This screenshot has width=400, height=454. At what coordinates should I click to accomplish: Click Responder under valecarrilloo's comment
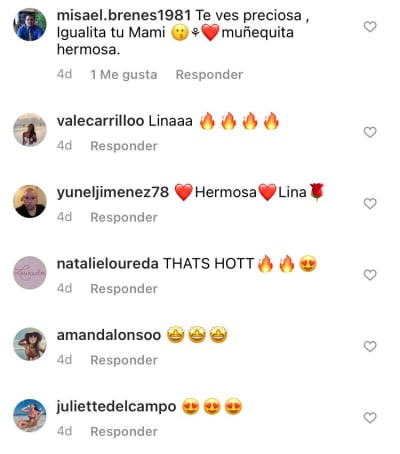click(124, 146)
